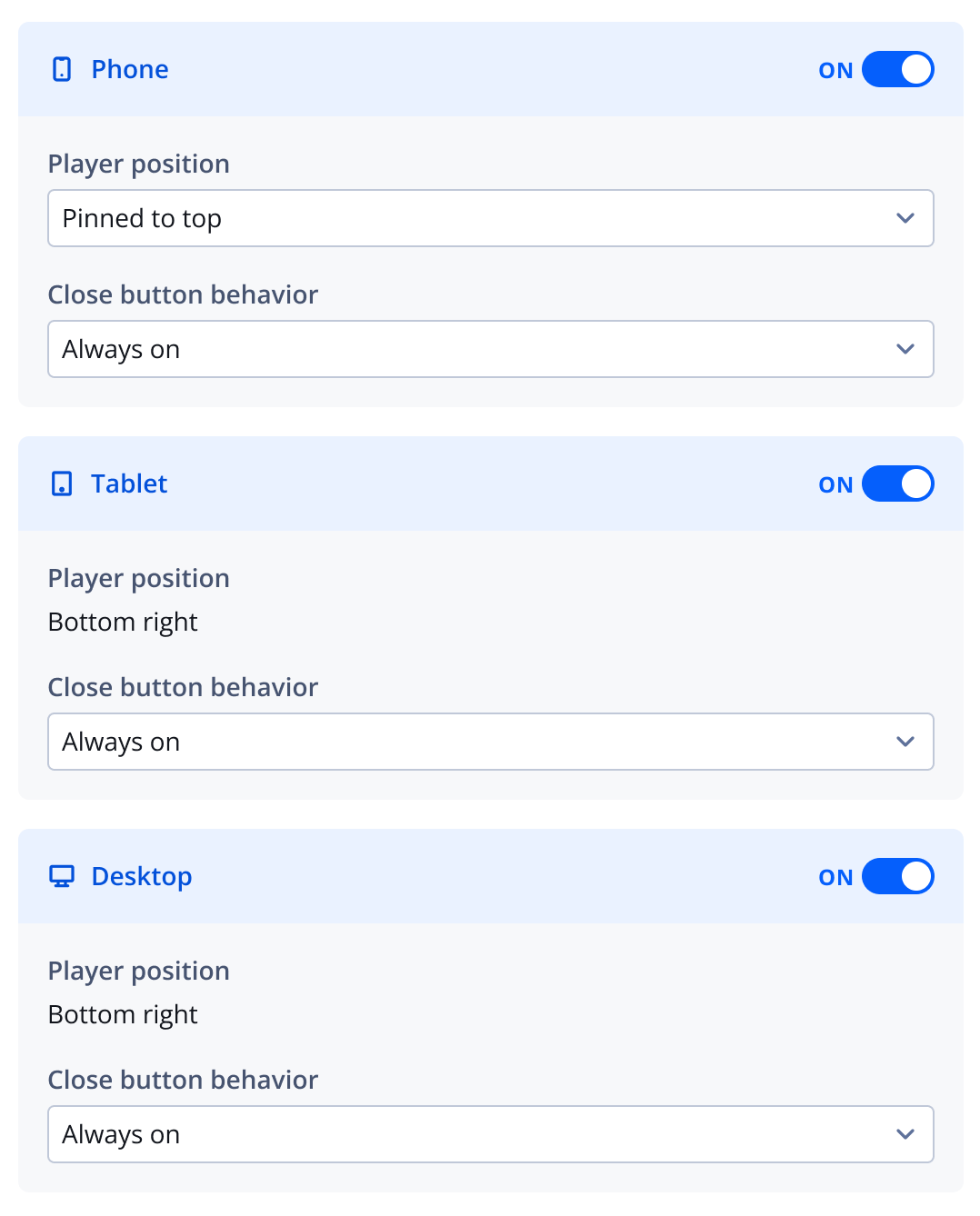Click the Desktop label link
The image size is (980, 1216).
tap(141, 876)
